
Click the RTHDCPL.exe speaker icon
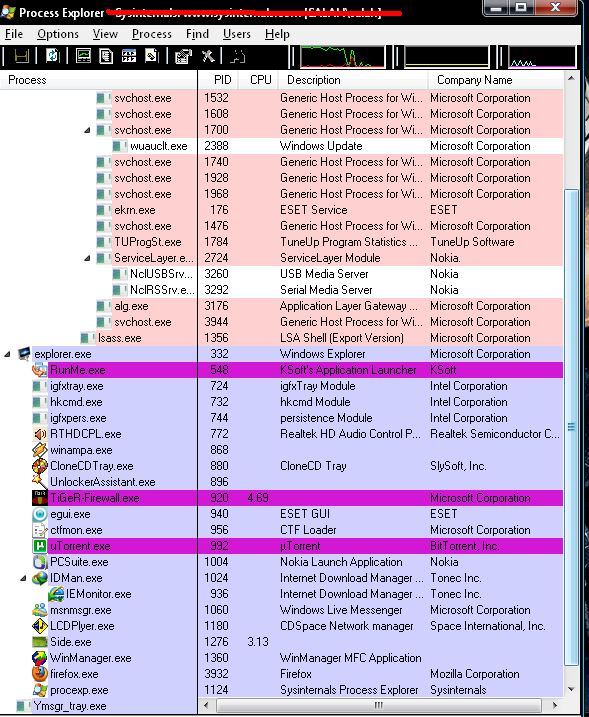[40, 434]
